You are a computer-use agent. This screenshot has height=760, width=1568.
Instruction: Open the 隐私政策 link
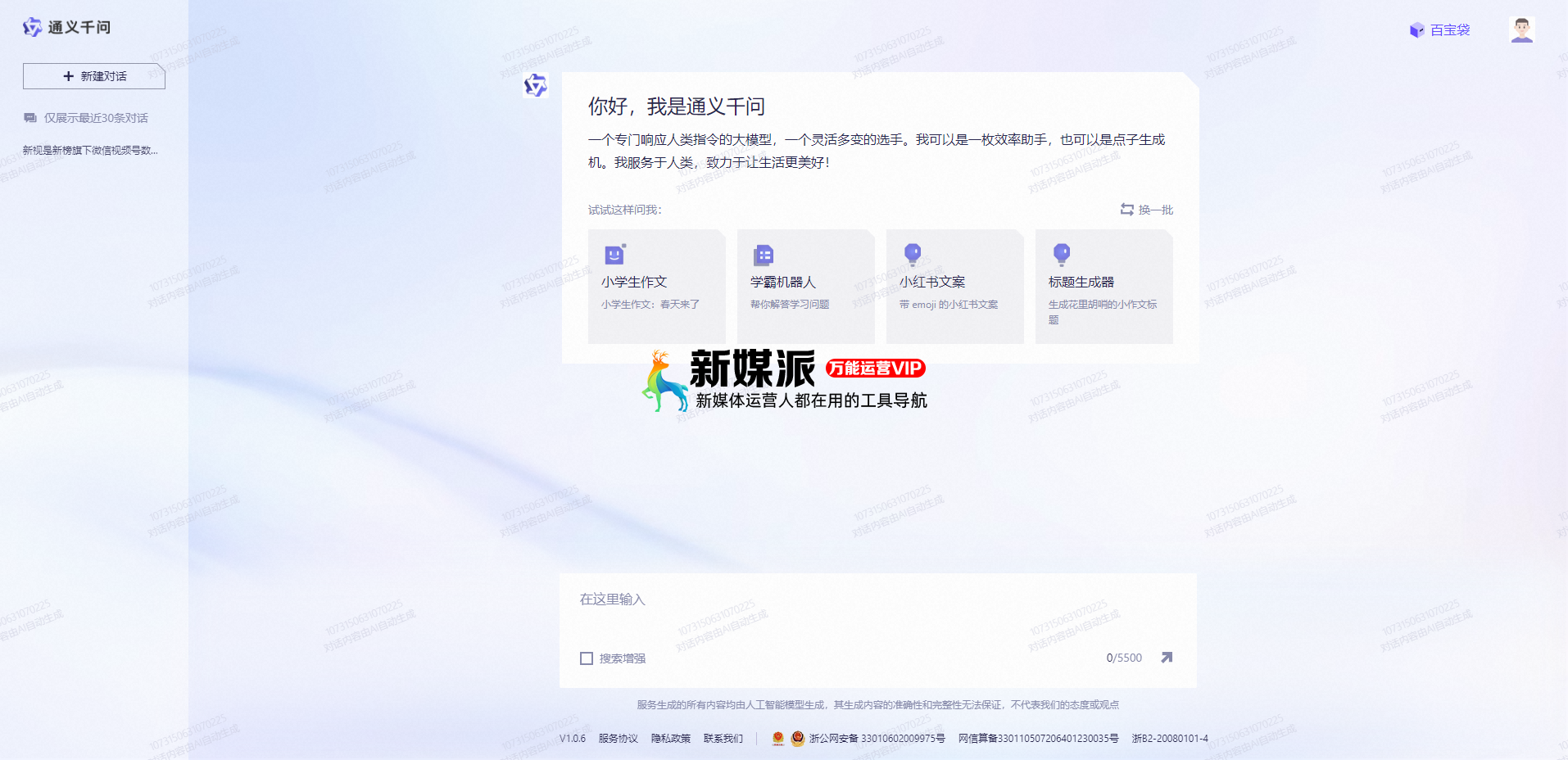point(671,739)
